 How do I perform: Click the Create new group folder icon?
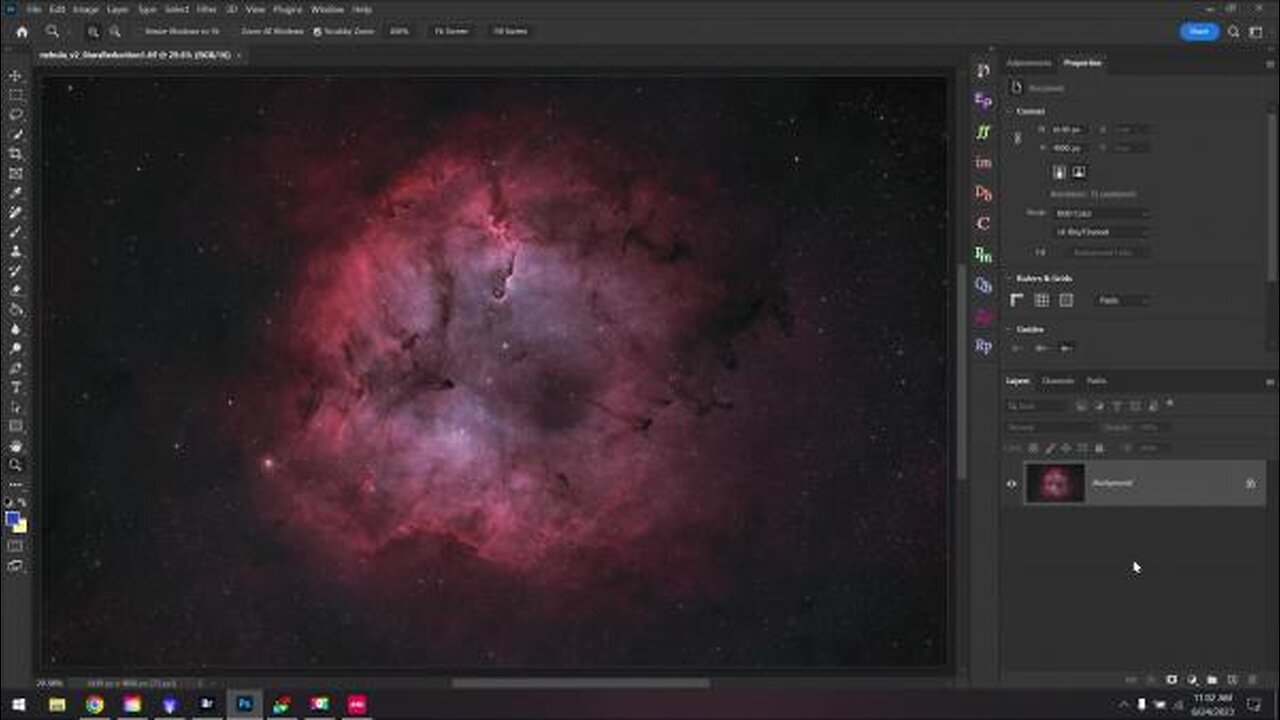pos(1211,680)
